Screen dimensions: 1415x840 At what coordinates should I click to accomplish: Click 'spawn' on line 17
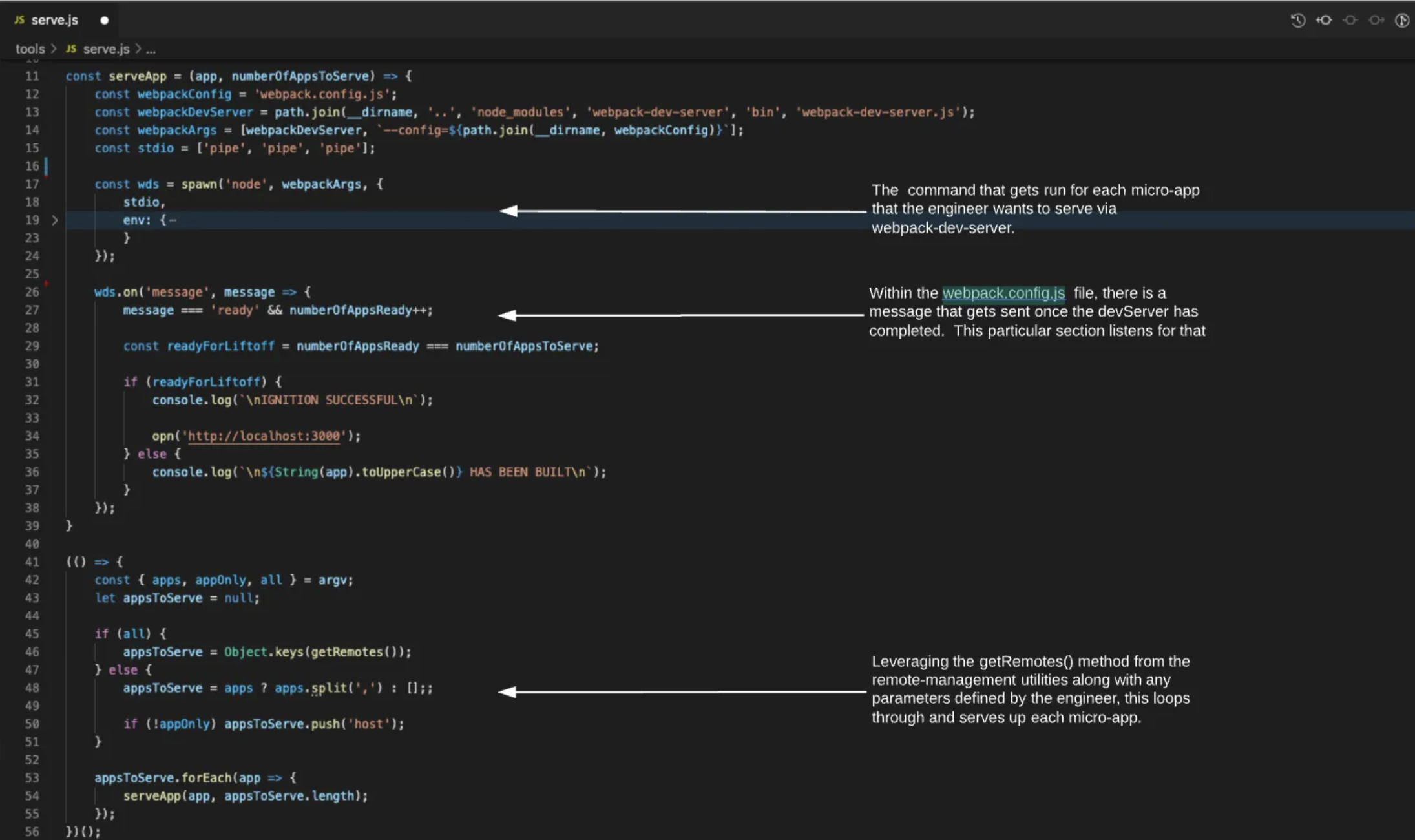click(x=199, y=184)
